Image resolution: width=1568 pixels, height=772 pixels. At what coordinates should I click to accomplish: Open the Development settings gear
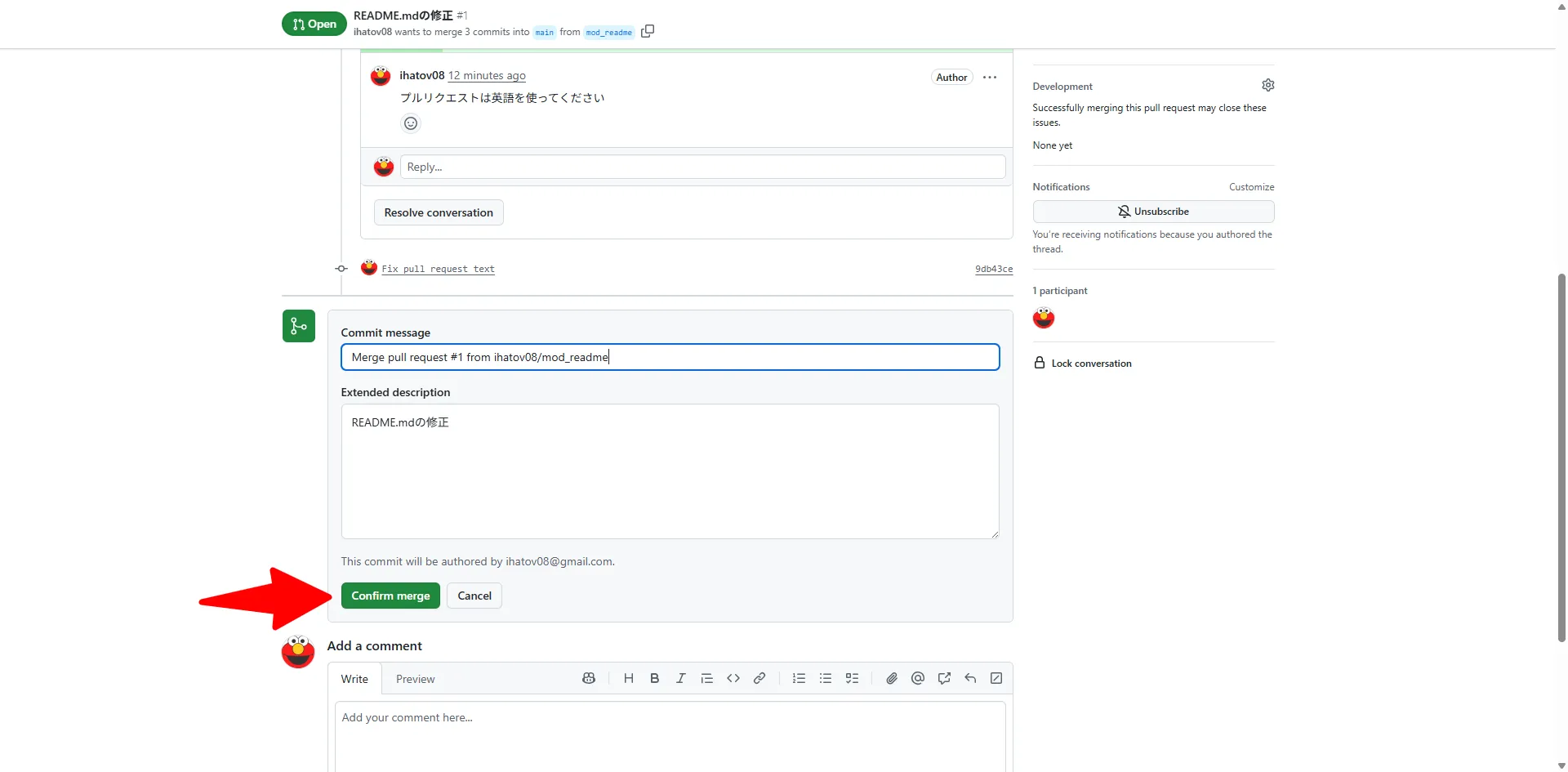[1267, 85]
